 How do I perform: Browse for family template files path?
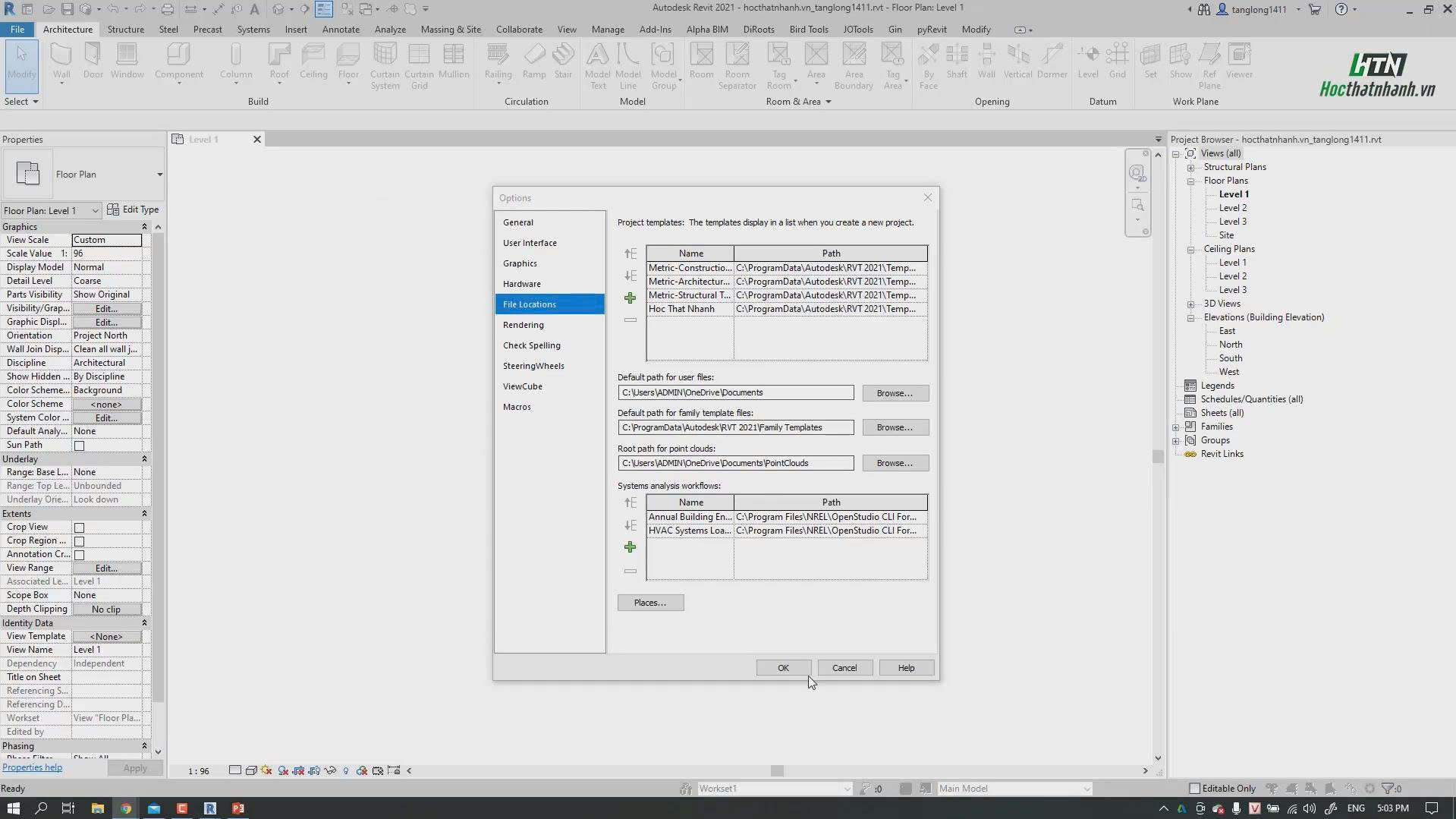[x=895, y=427]
